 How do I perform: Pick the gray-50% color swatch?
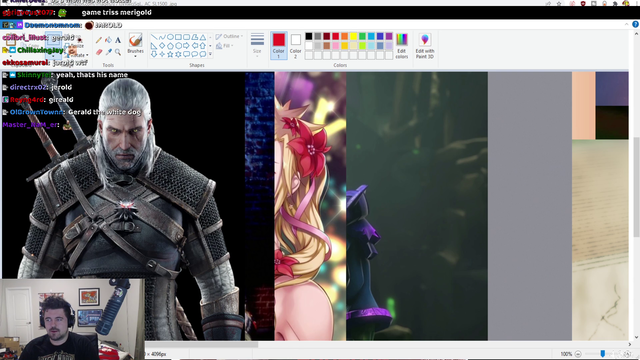pos(318,37)
